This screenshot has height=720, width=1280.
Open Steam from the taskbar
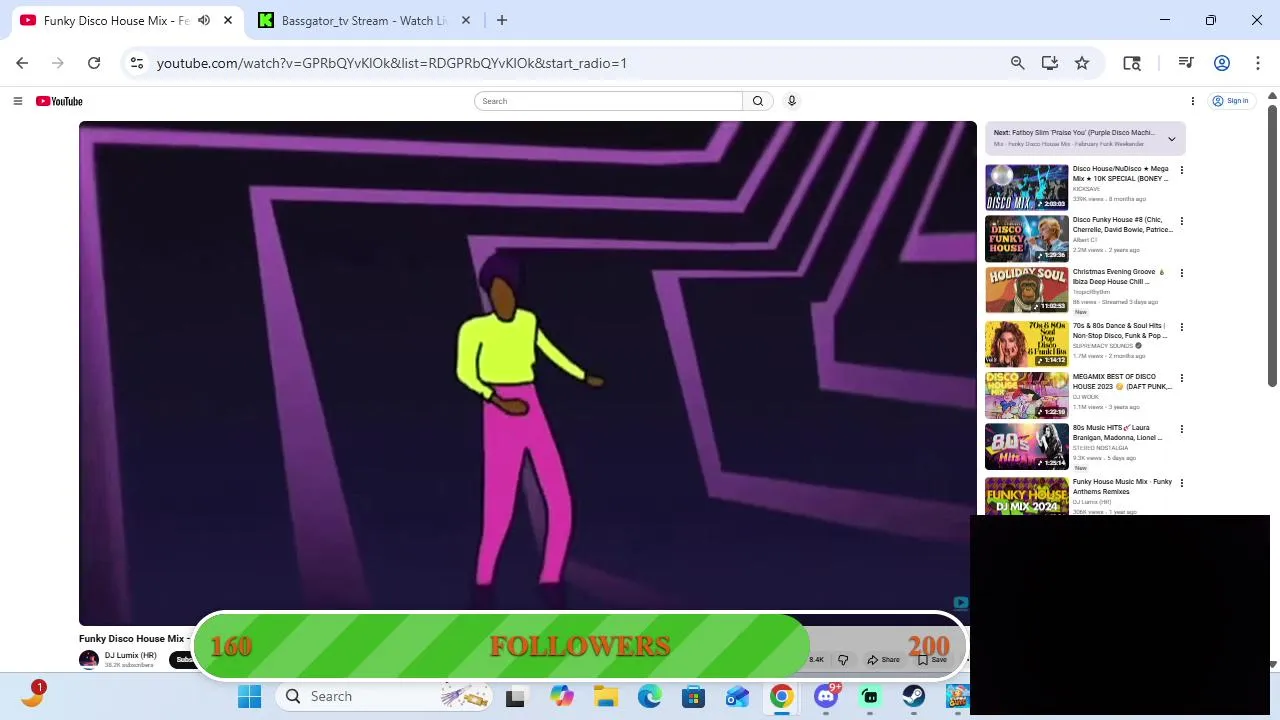point(913,696)
